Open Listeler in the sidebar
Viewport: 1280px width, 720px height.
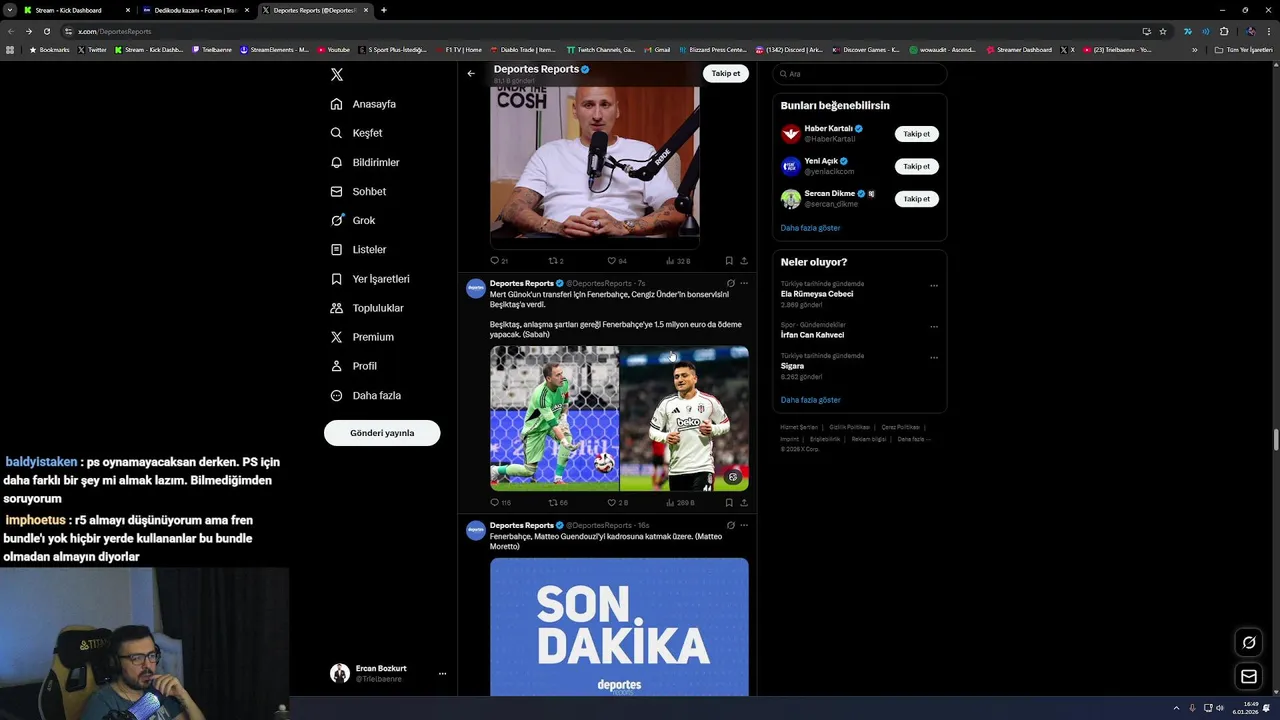click(x=358, y=249)
